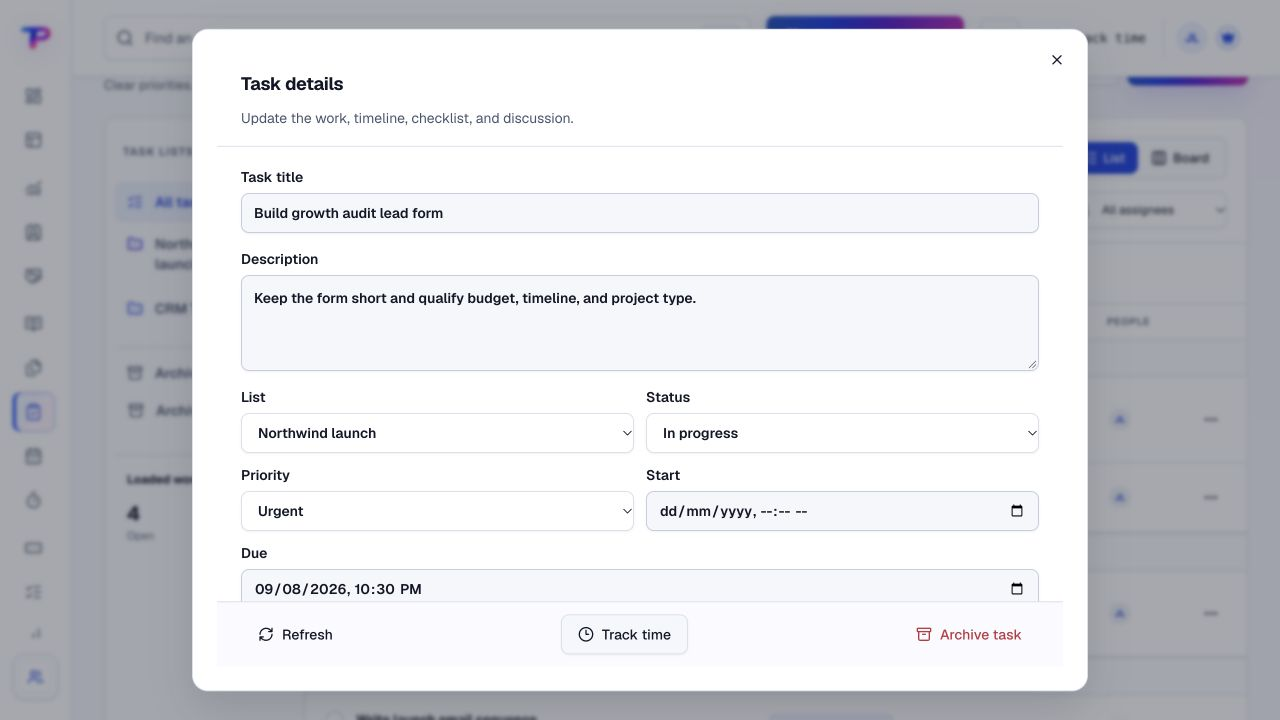This screenshot has height=720, width=1280.
Task: Open the List dropdown showing Northwind launch
Action: point(437,433)
